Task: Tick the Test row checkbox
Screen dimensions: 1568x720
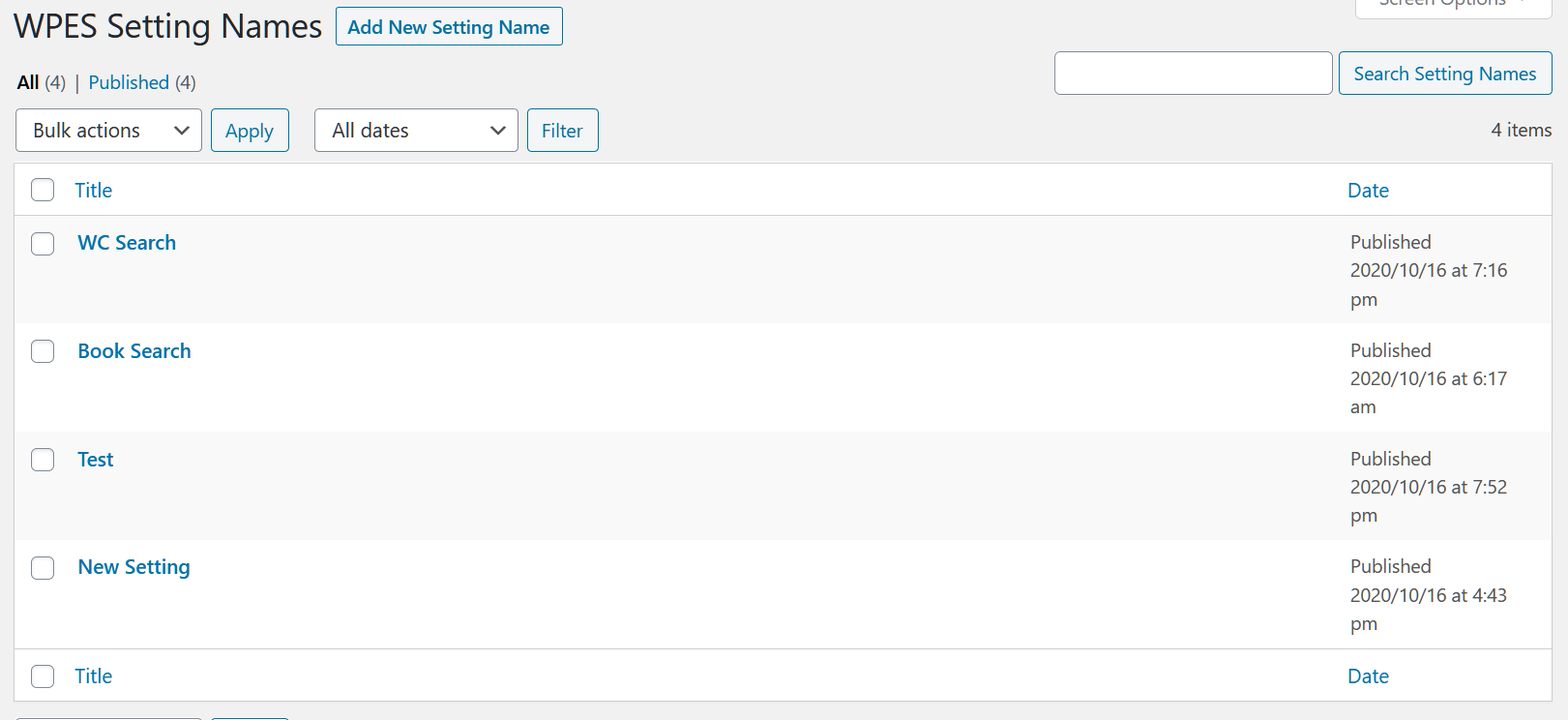Action: tap(43, 460)
